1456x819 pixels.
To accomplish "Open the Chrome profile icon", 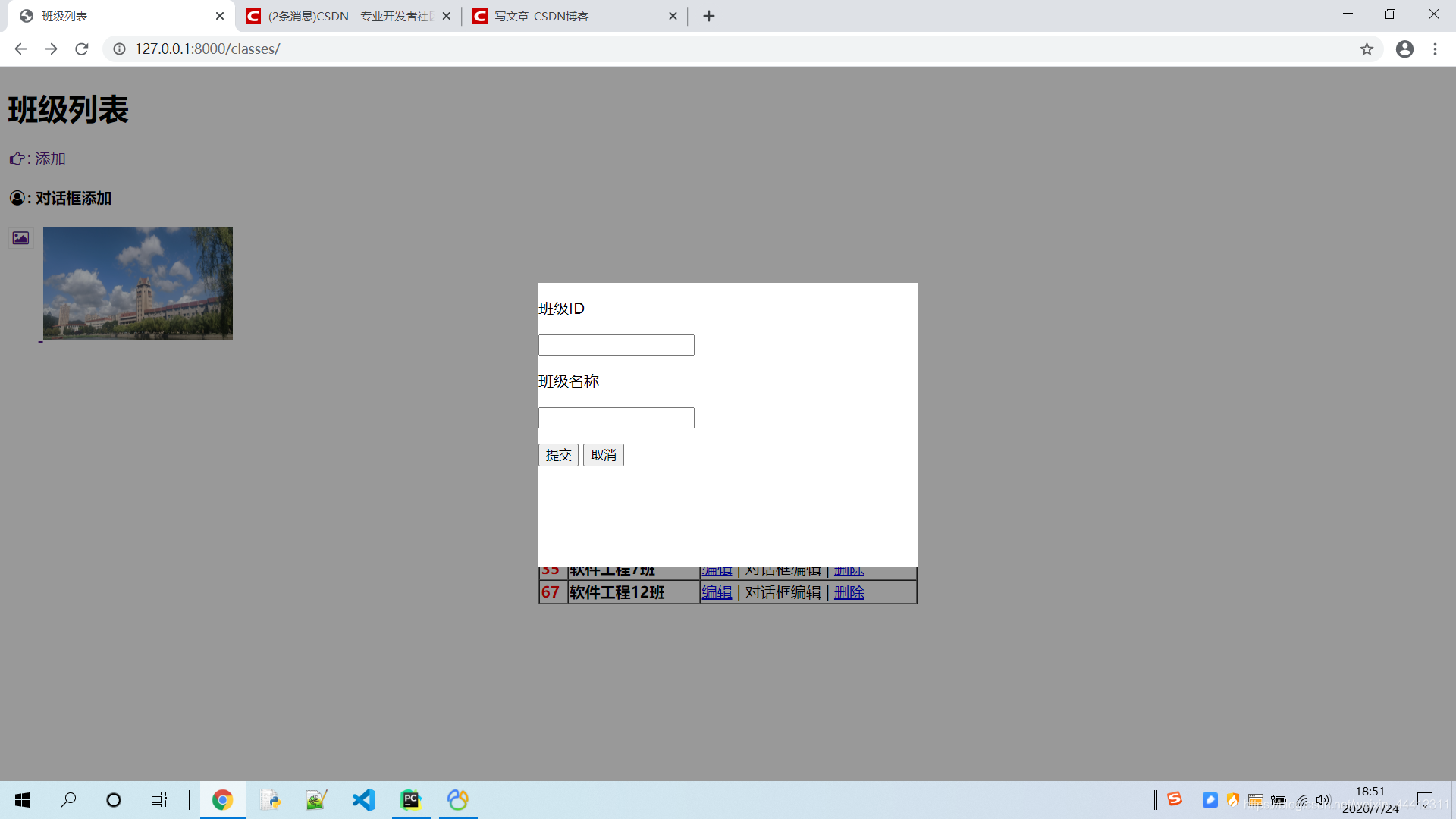I will coord(1404,49).
